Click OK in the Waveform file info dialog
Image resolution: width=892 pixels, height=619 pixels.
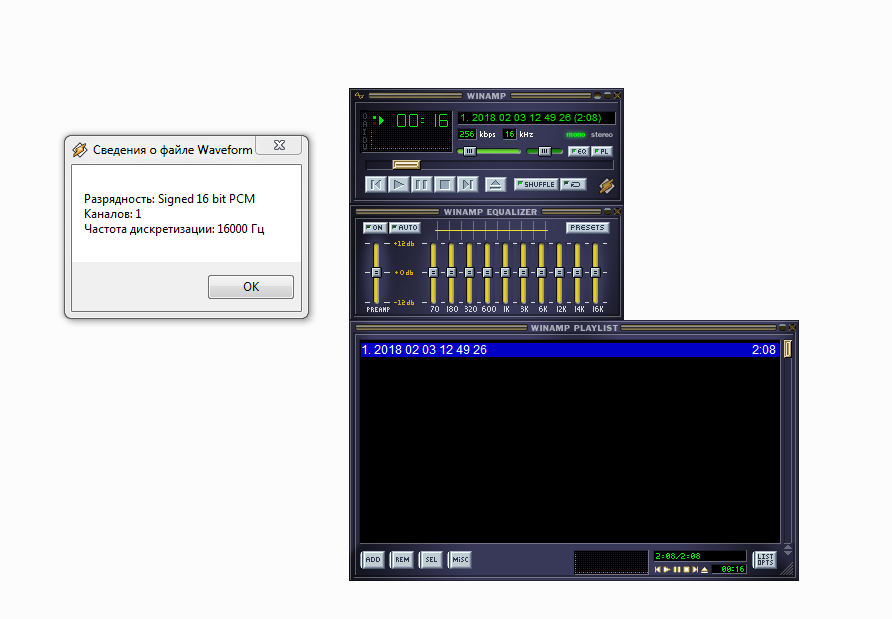pyautogui.click(x=251, y=287)
